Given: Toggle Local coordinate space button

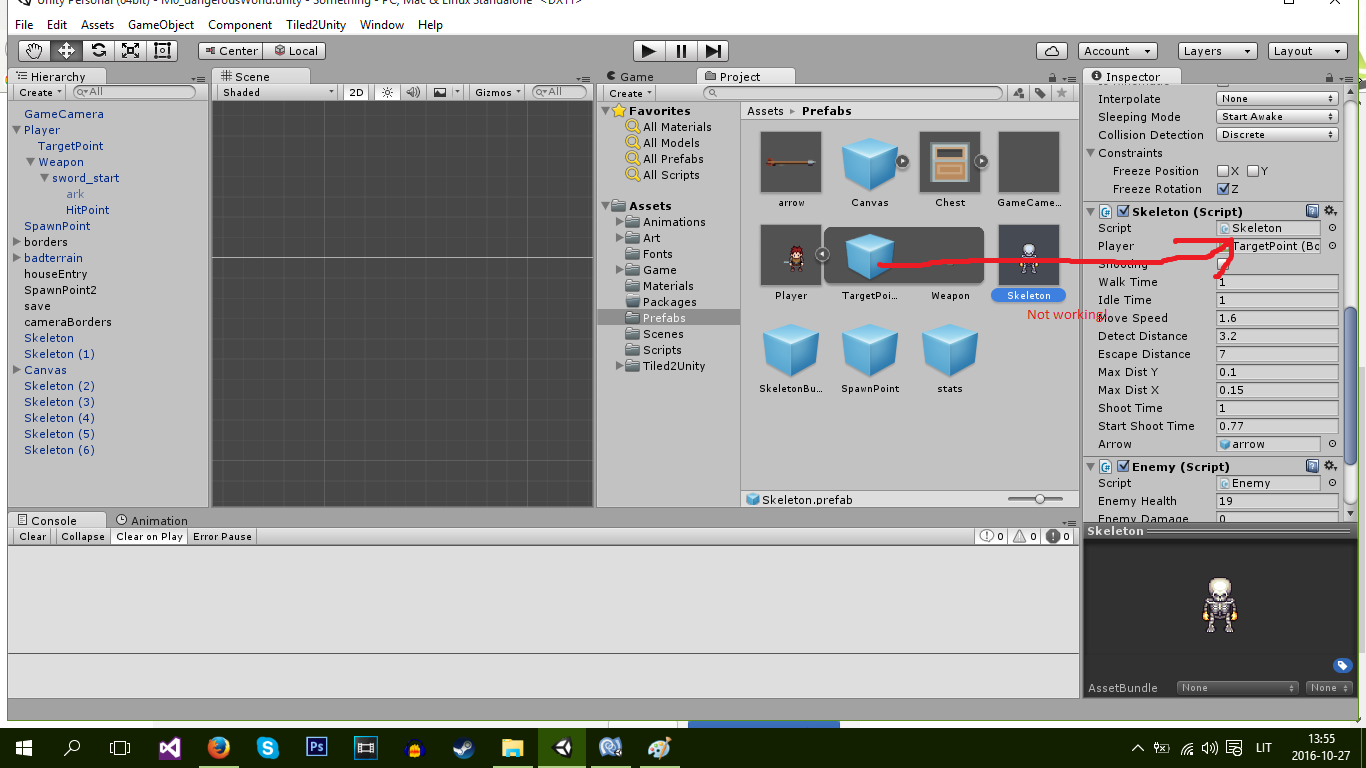Looking at the screenshot, I should [x=296, y=51].
